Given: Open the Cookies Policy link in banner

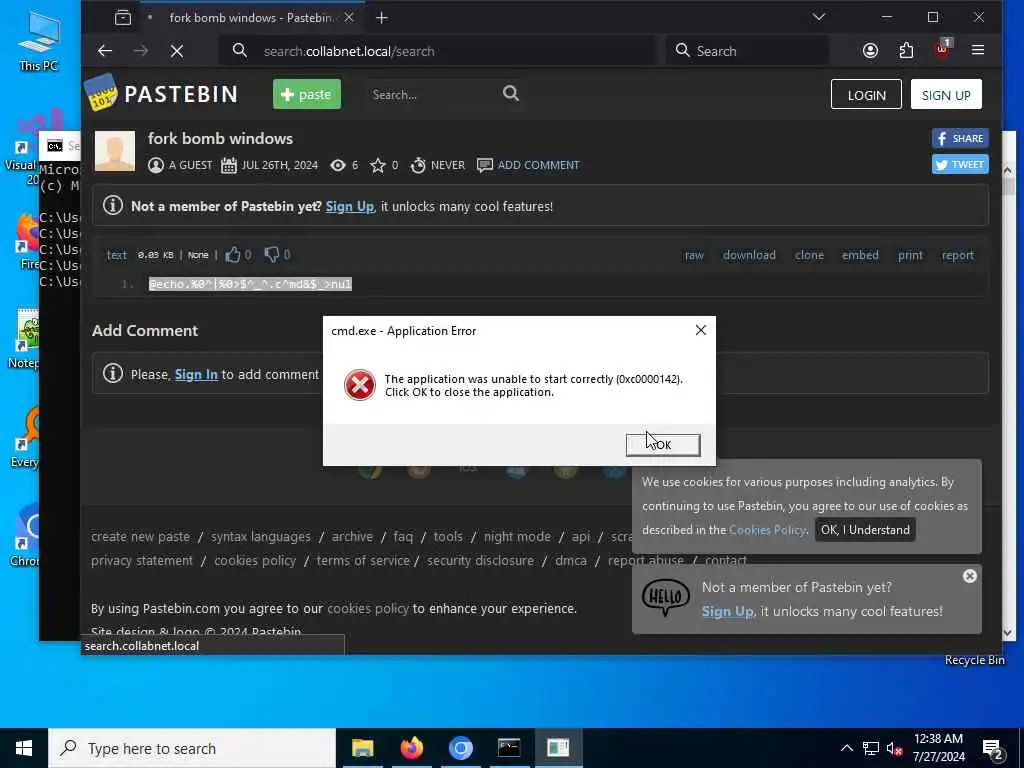Looking at the screenshot, I should (x=767, y=530).
